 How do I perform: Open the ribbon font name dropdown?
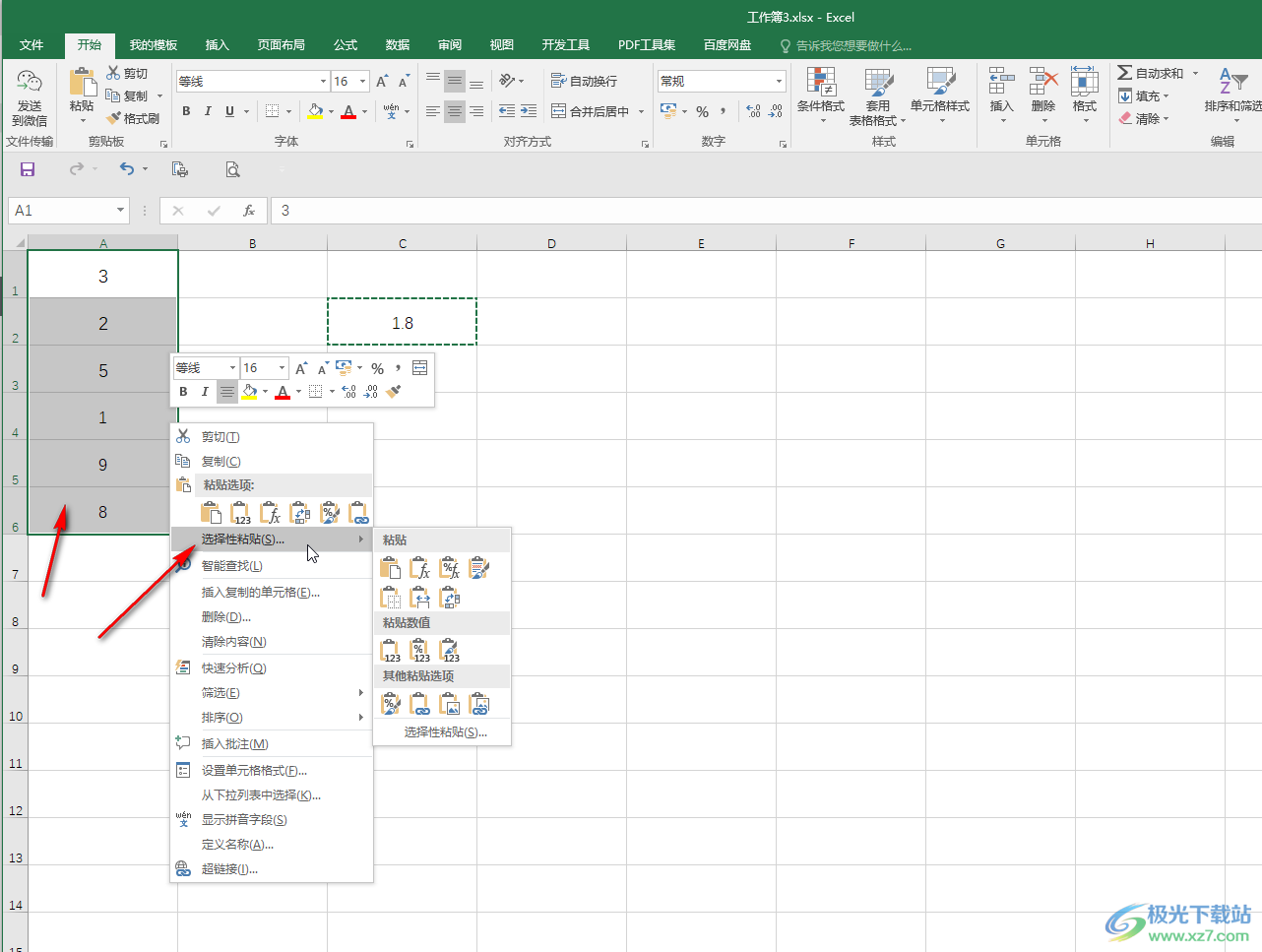323,82
